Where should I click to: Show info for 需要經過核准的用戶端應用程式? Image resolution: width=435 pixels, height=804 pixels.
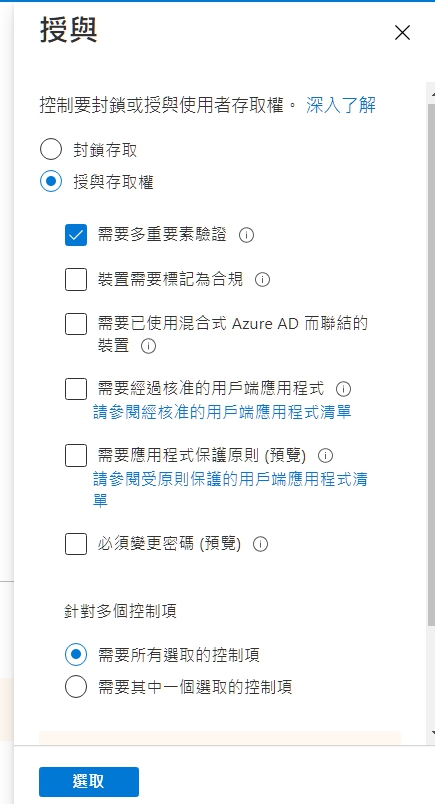click(344, 389)
